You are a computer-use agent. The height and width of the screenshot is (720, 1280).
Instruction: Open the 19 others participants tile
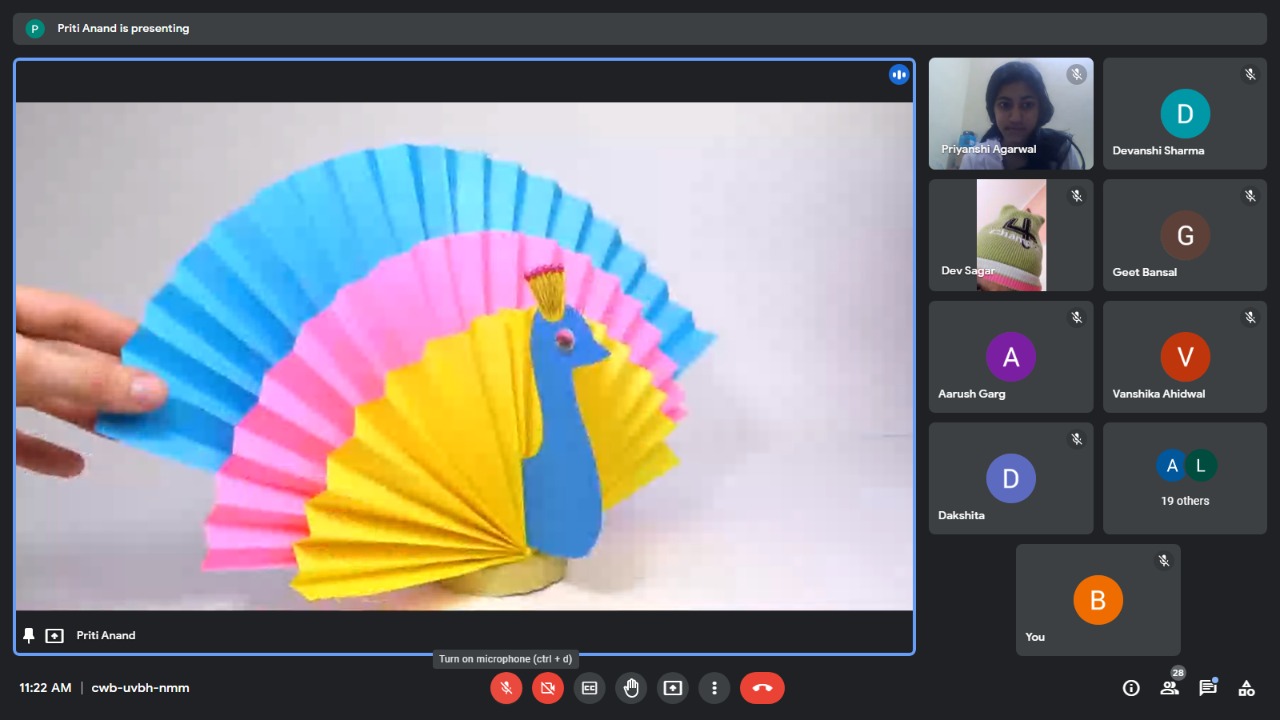click(1185, 478)
